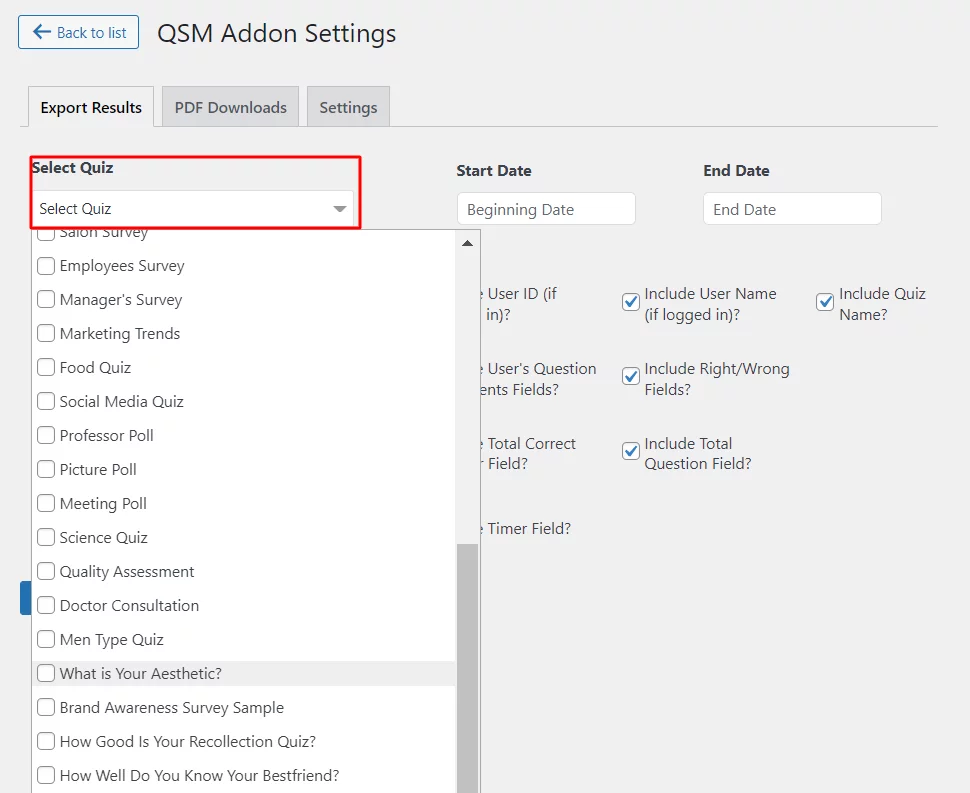Viewport: 970px width, 793px height.
Task: Check the Professor Poll checkbox
Action: (x=46, y=436)
